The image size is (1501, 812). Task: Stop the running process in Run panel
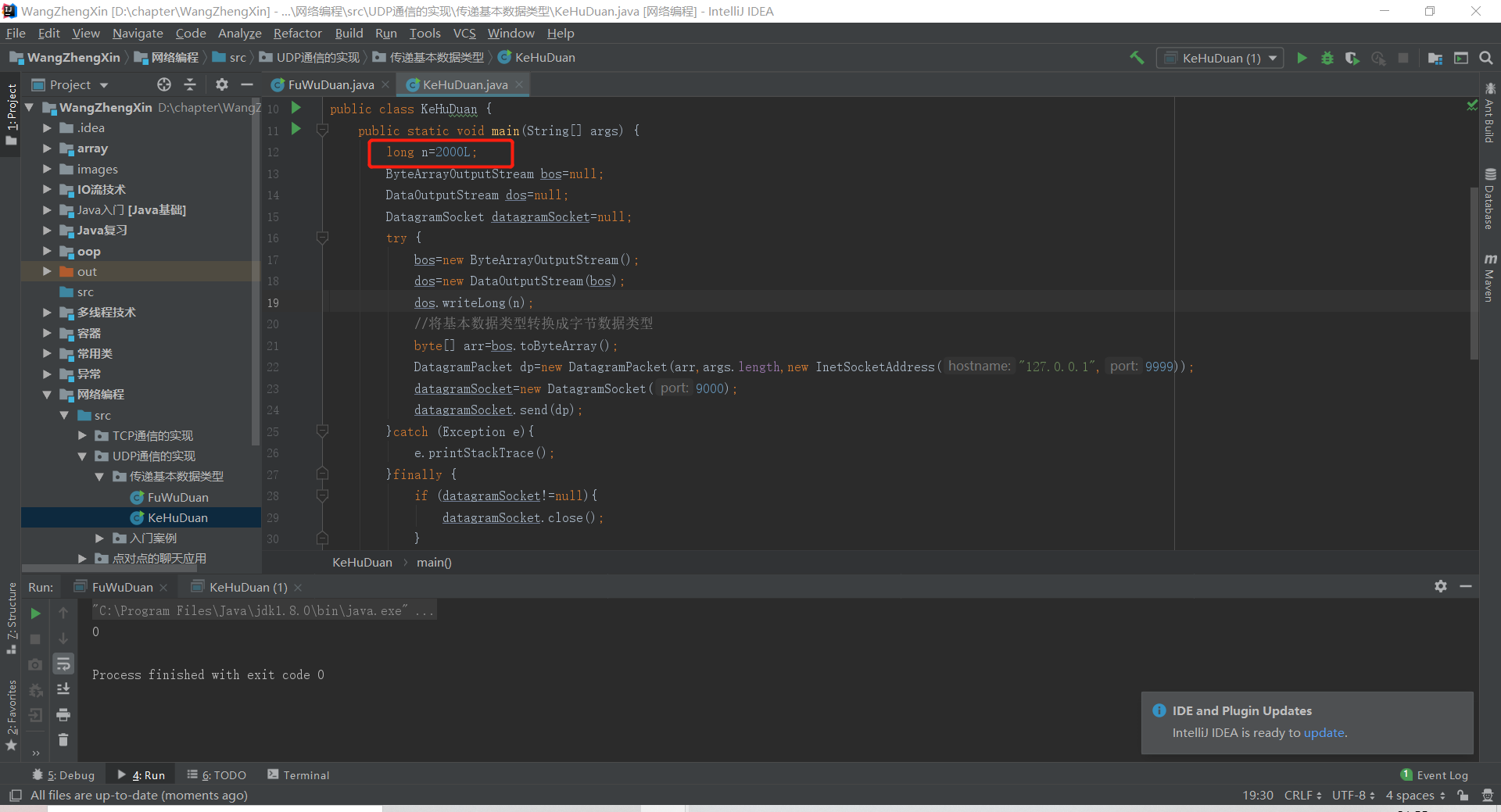click(x=35, y=639)
